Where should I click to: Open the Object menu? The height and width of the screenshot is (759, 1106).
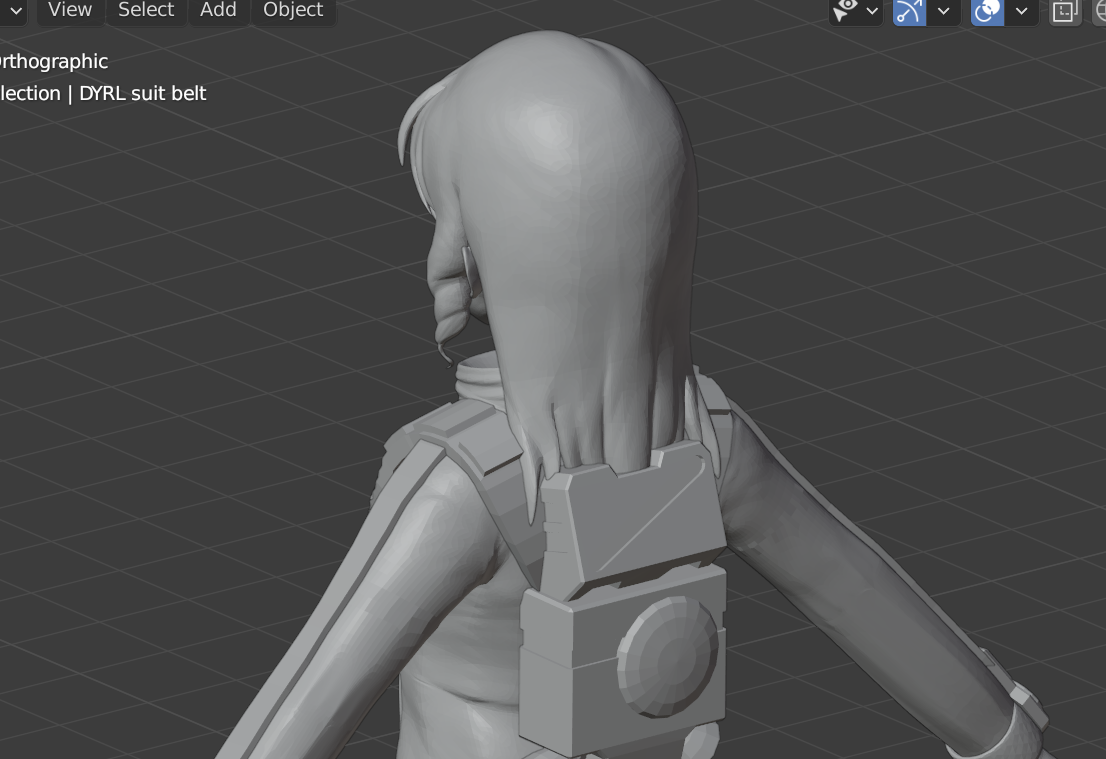coord(293,10)
